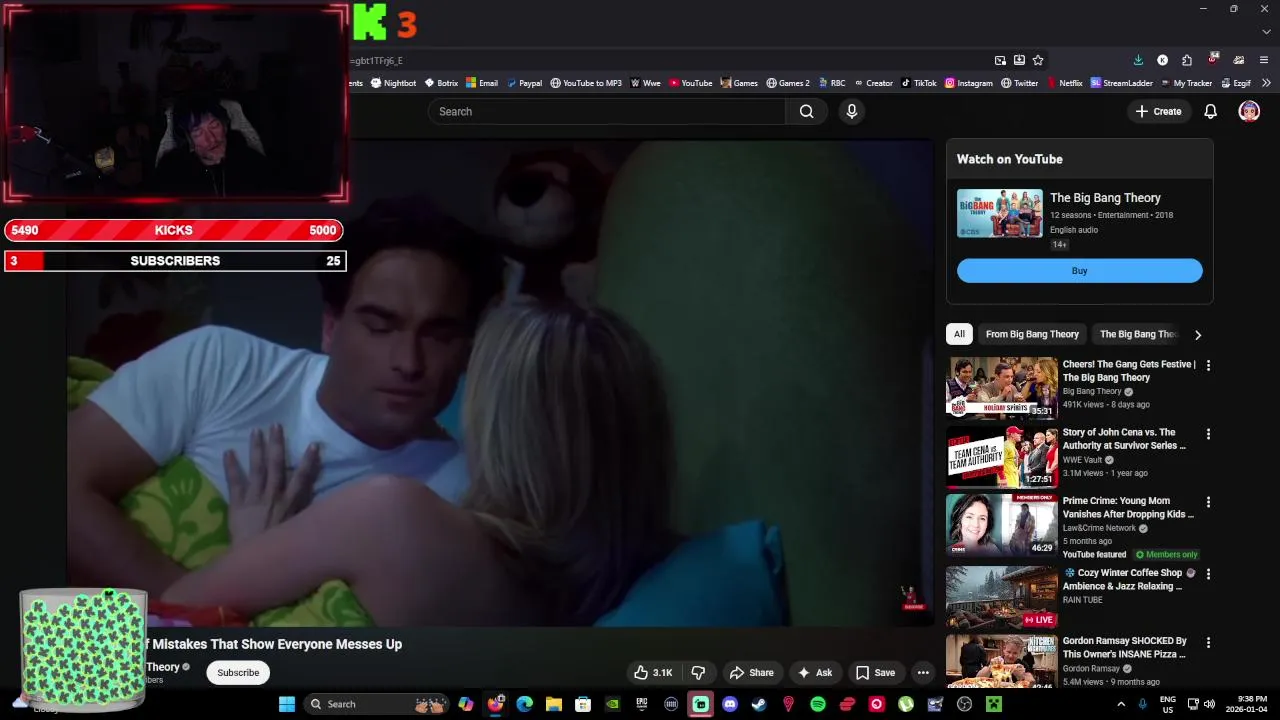Open Cheers! The Gang Gets Festive thumbnail

tap(1001, 388)
